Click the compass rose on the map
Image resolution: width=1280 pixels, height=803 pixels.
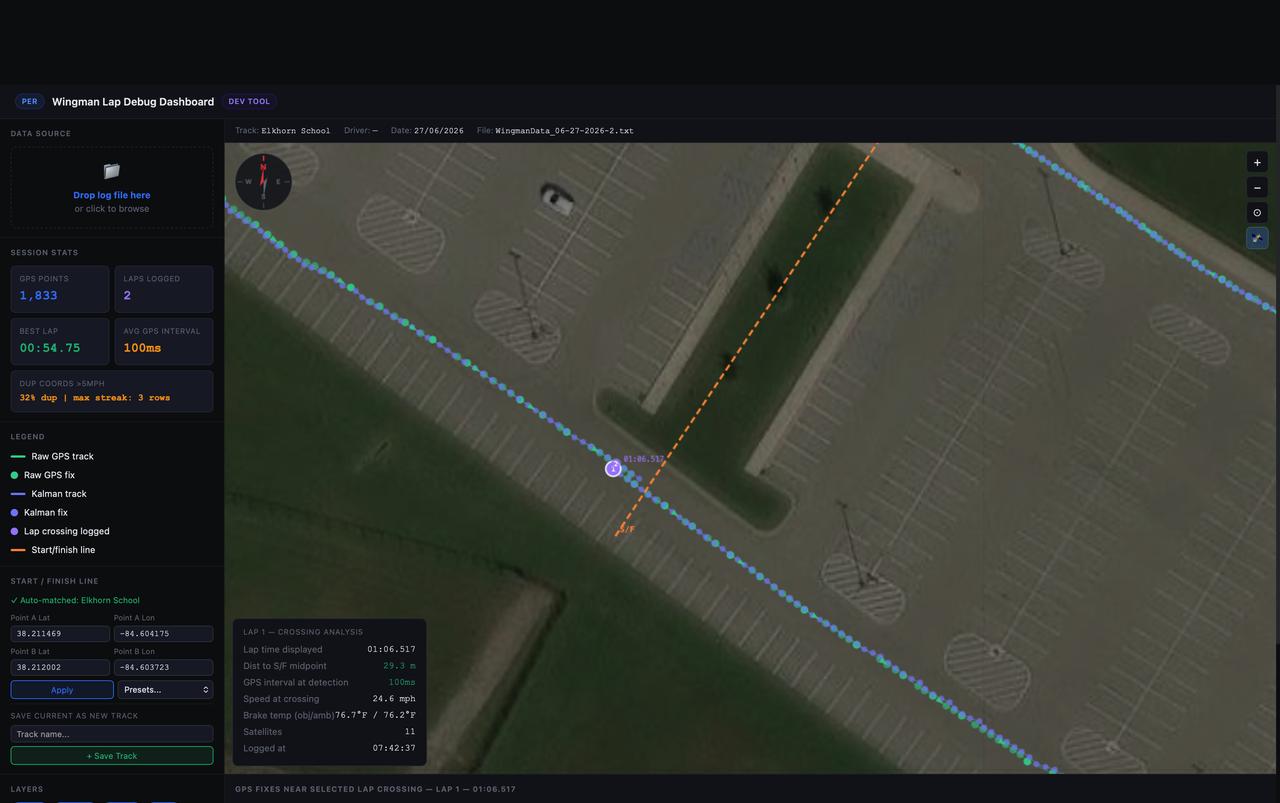pos(263,181)
